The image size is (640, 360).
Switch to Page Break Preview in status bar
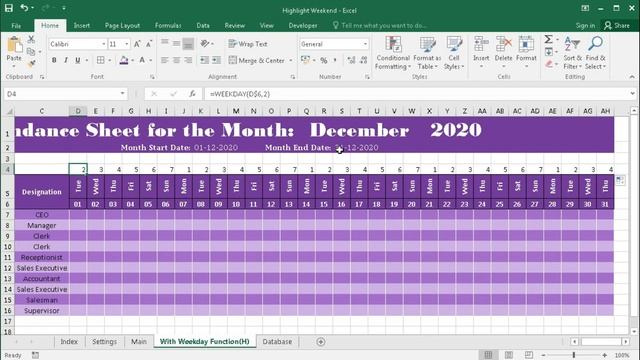click(529, 355)
